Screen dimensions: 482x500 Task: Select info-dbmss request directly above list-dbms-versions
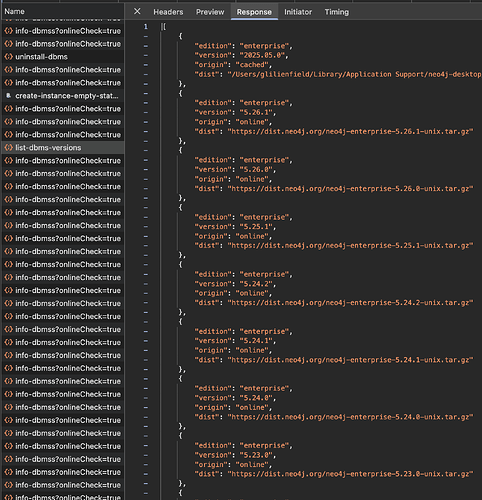pos(63,135)
